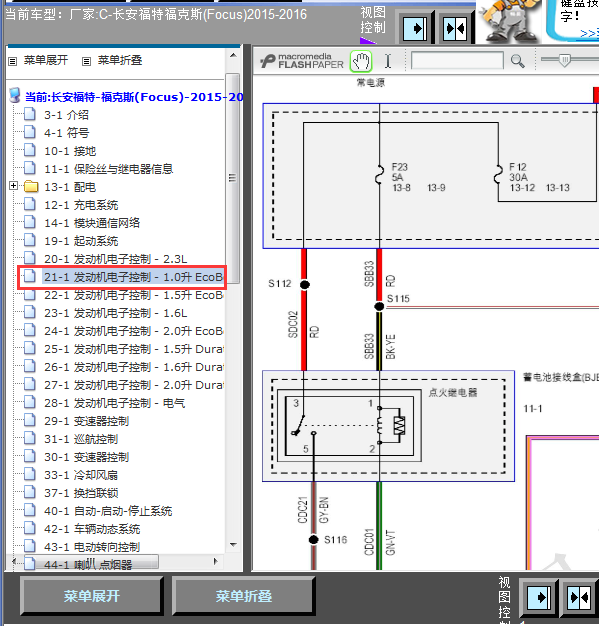Click the >> link in the top-right banner
This screenshot has width=599, height=626.
coord(589,34)
